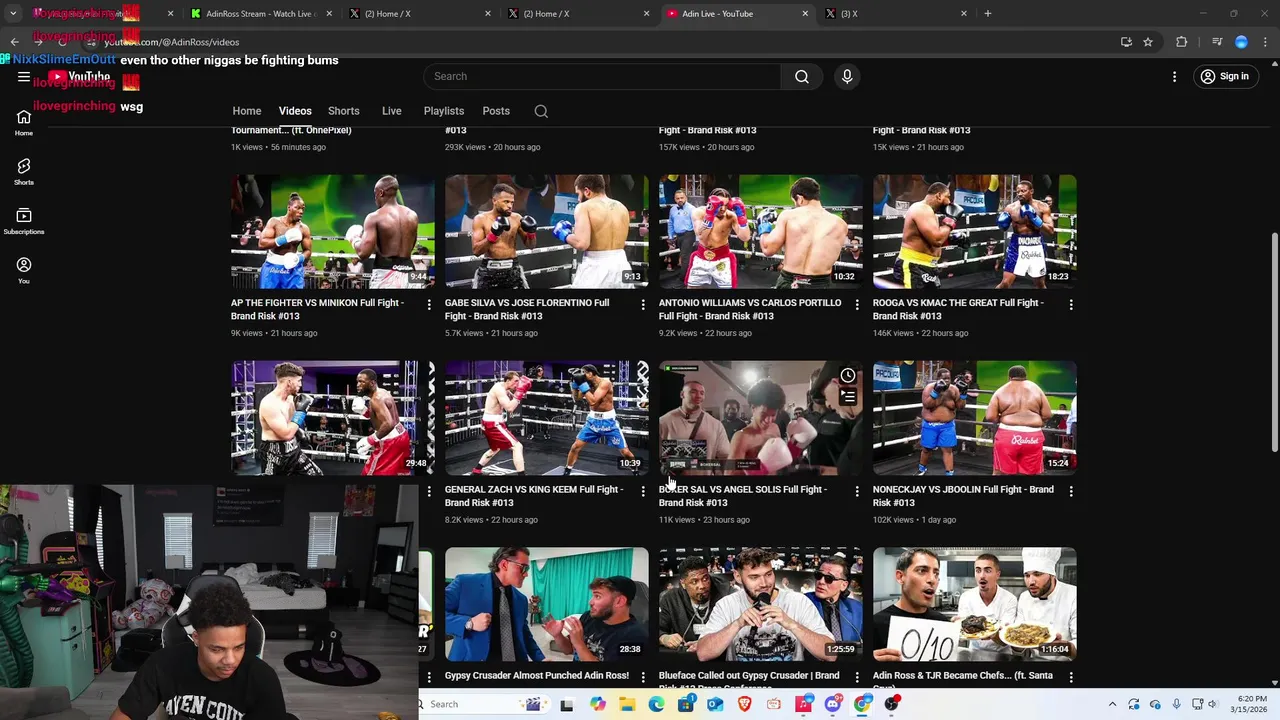Open options for GENERAL ZACH video
1280x720 pixels.
[643, 491]
